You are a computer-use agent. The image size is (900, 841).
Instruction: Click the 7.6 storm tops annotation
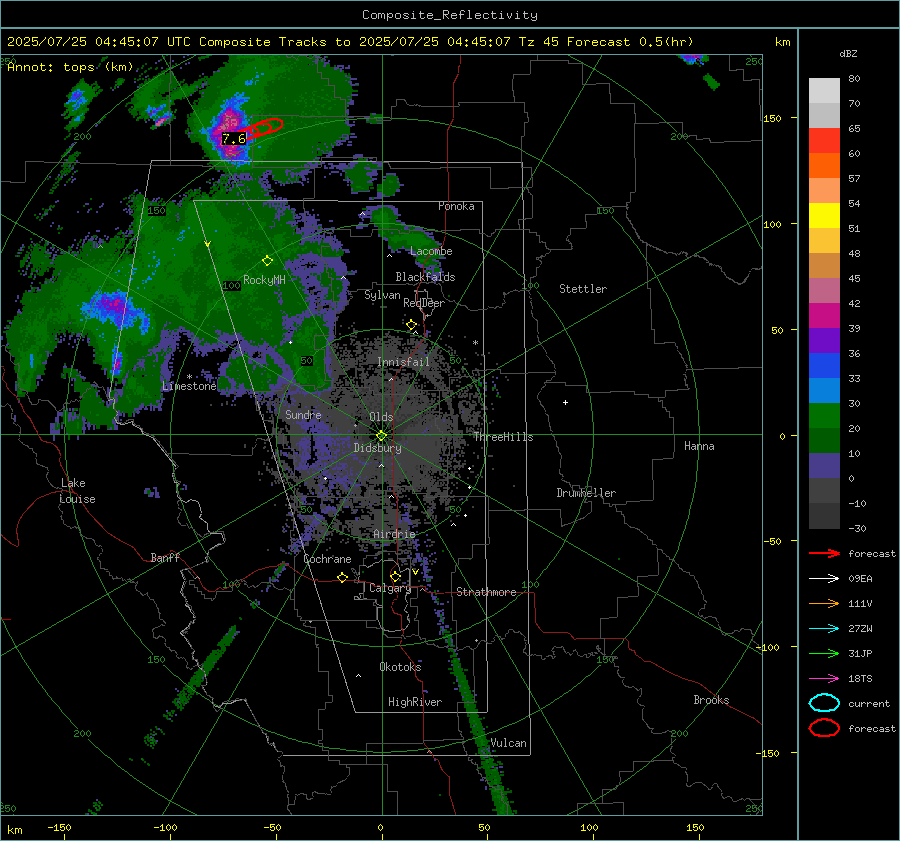coord(234,138)
